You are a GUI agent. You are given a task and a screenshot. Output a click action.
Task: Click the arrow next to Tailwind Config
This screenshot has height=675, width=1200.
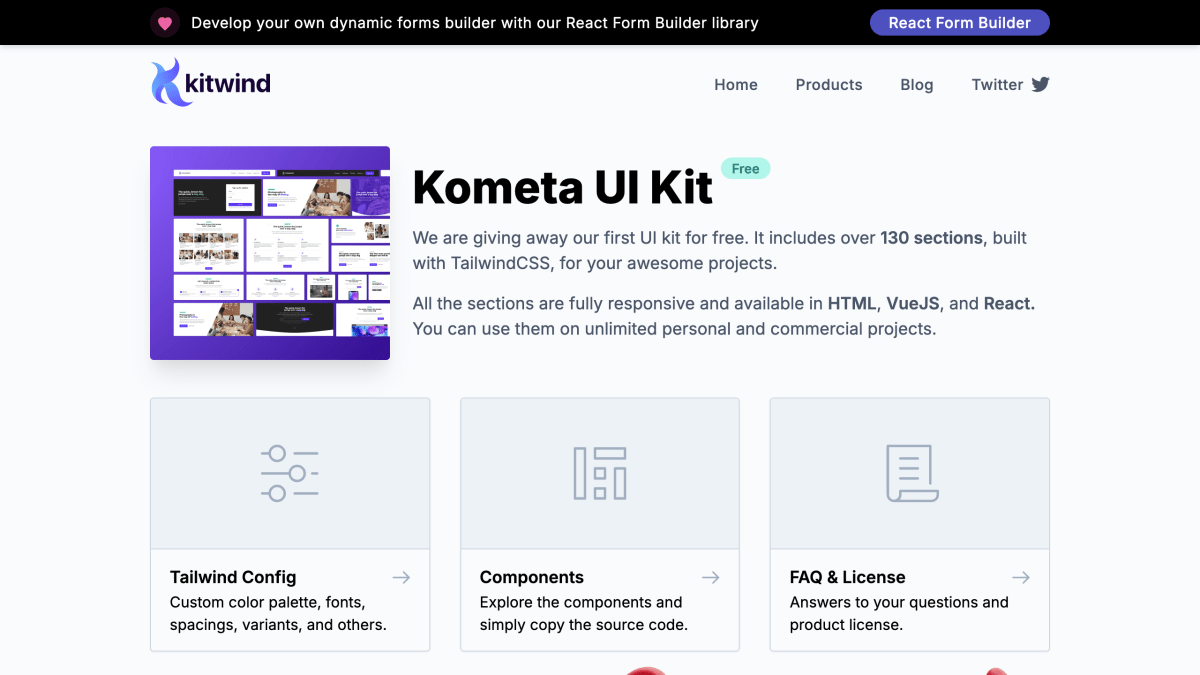pyautogui.click(x=401, y=577)
